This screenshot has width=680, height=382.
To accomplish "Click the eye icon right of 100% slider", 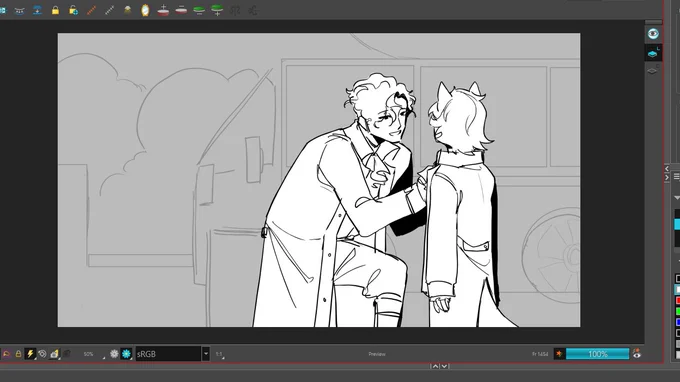I will (637, 354).
